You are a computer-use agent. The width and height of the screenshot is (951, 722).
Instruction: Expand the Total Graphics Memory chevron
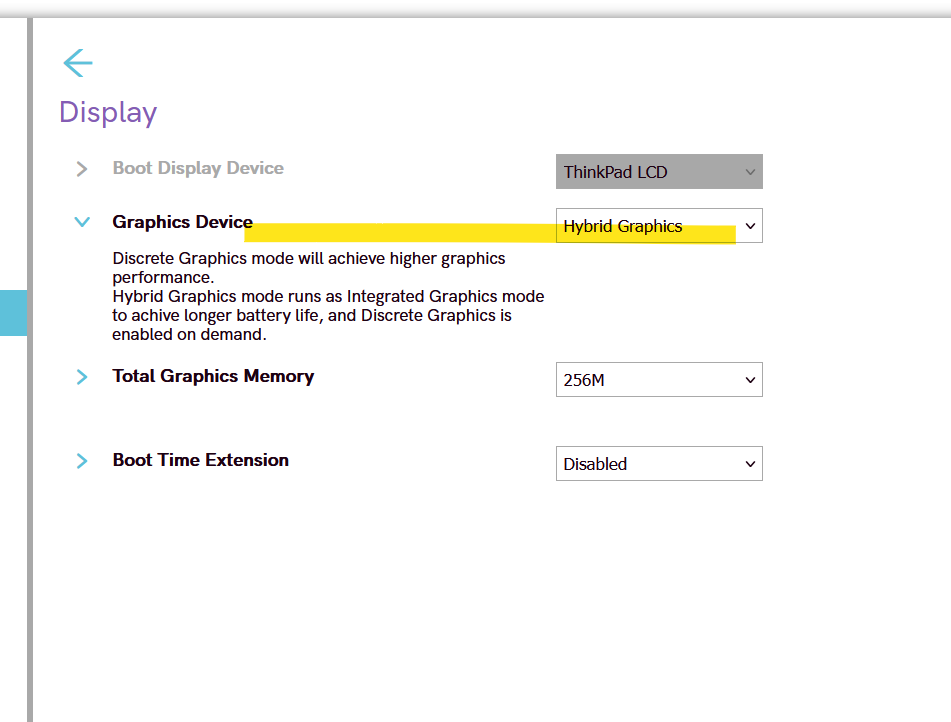[x=82, y=377]
